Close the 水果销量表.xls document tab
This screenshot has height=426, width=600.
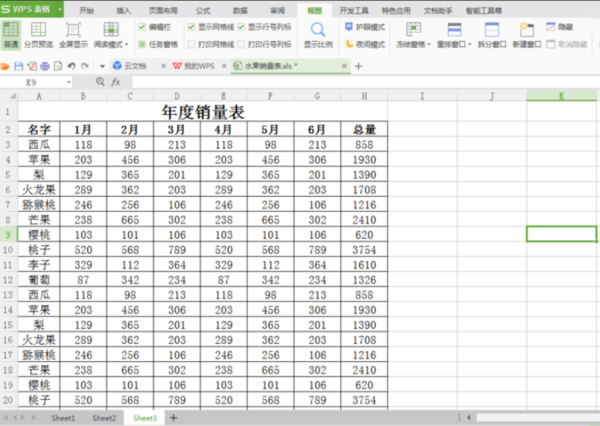coord(344,66)
